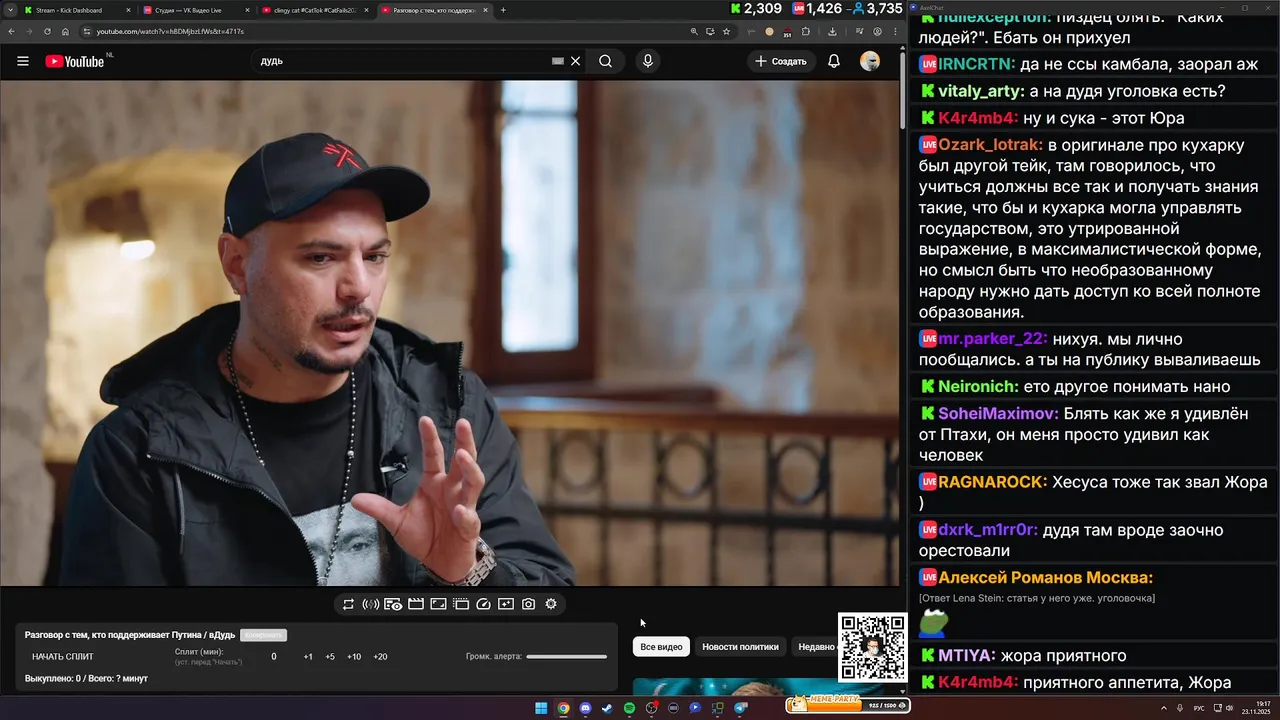Switch to the clingy cat #CatTok tab
The image size is (1280, 720).
(316, 10)
